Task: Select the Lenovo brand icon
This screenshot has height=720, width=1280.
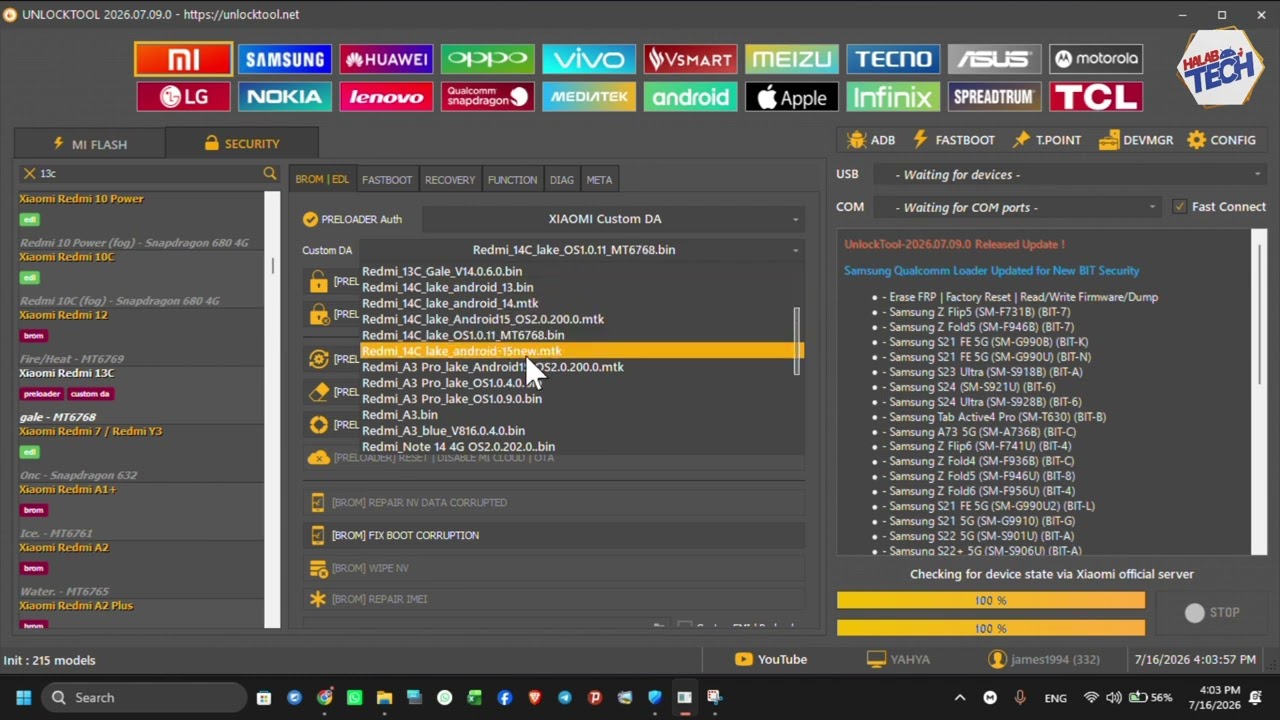Action: [x=386, y=97]
